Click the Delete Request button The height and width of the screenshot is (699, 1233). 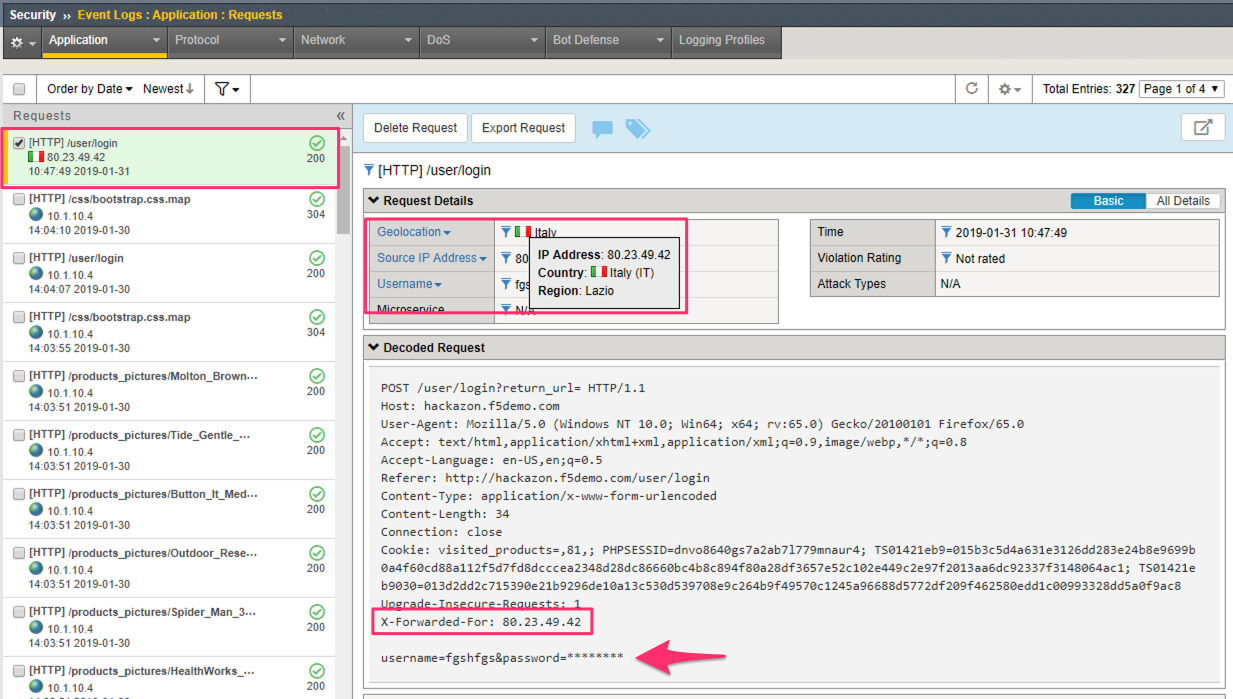(x=415, y=128)
